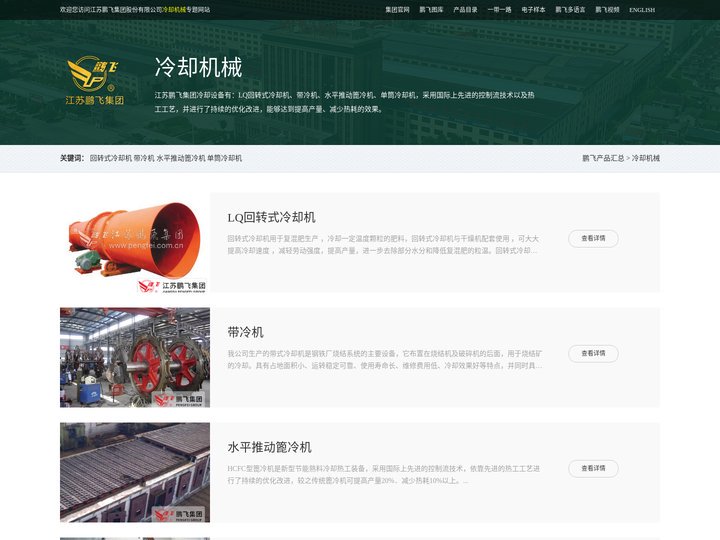Open 鹏飞视频 in top navigation
Screen dimensions: 720x540
[607, 10]
